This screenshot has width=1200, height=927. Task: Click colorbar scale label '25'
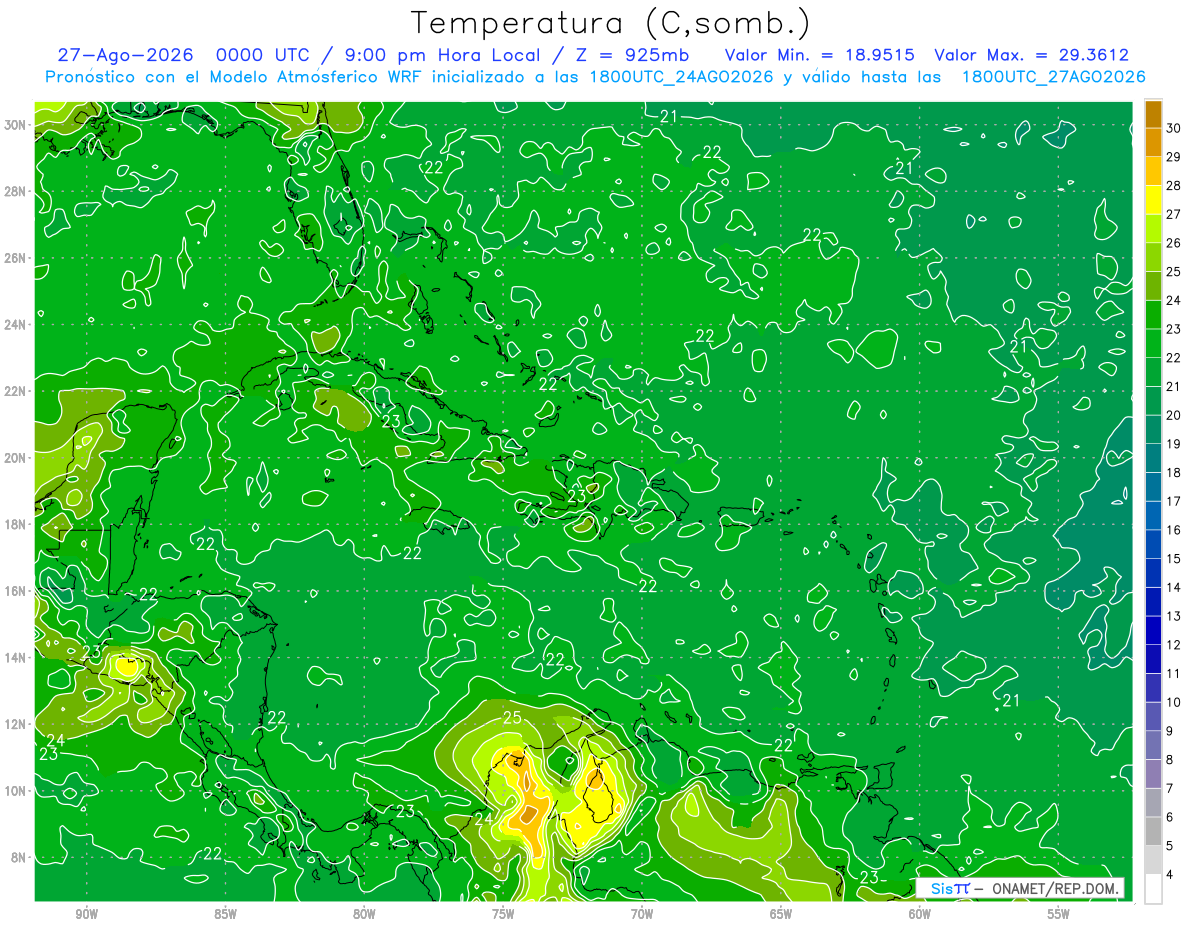click(1174, 272)
